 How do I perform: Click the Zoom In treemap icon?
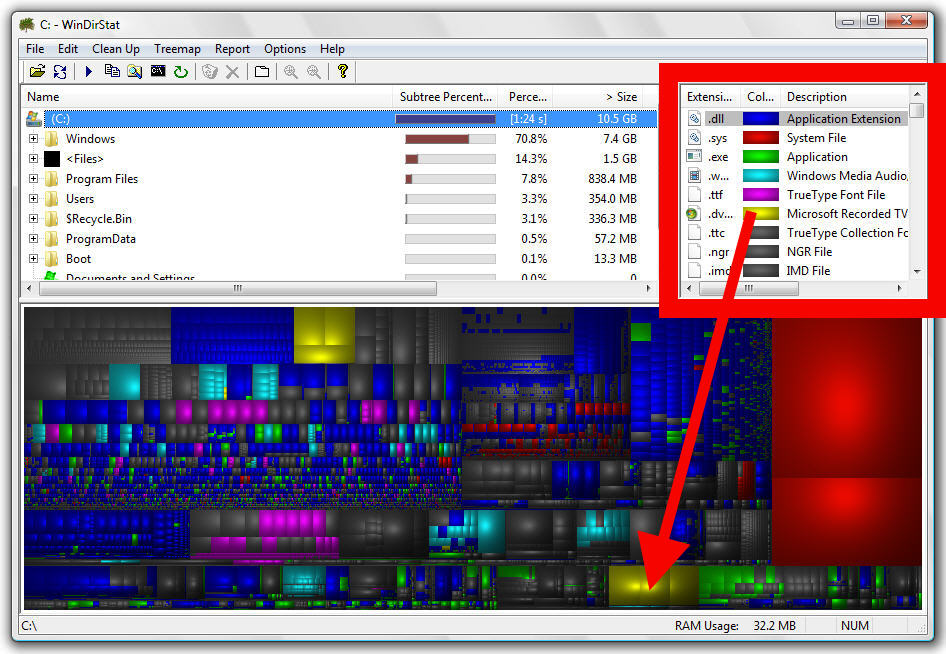click(x=291, y=72)
